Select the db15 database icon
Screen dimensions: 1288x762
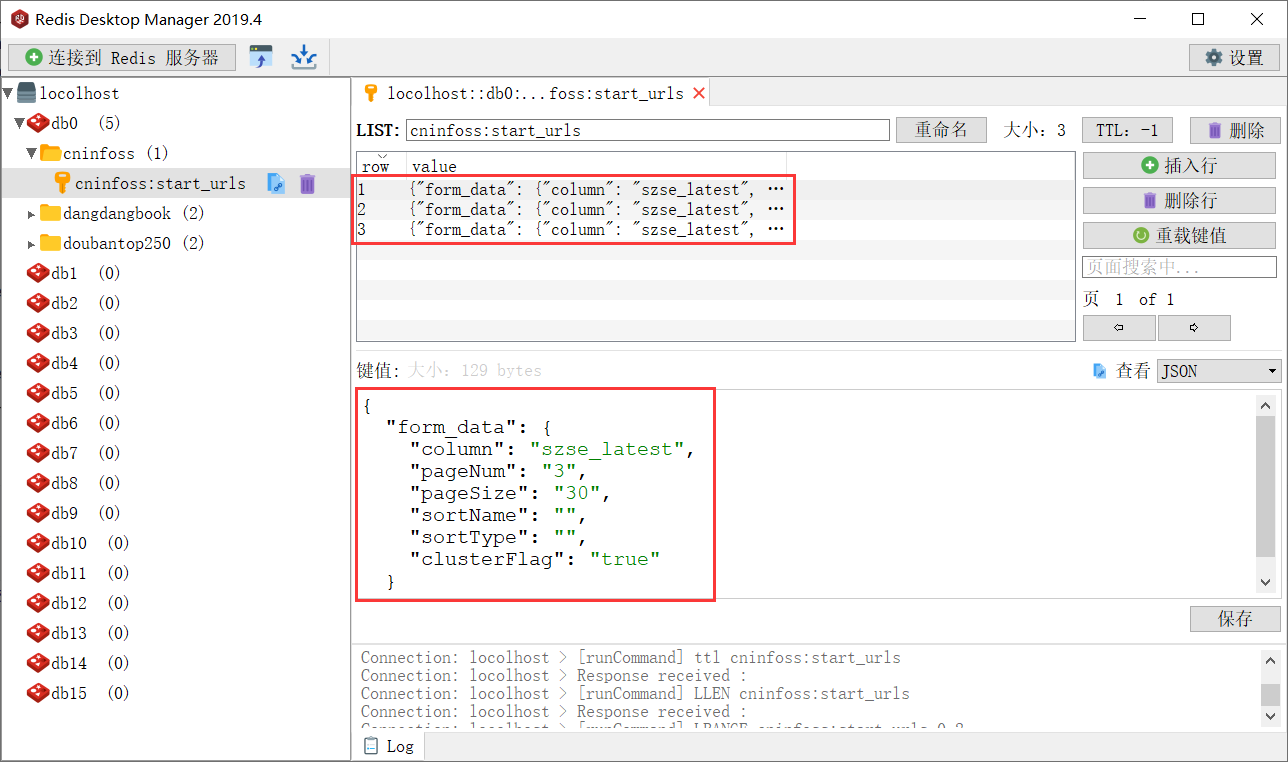[38, 693]
